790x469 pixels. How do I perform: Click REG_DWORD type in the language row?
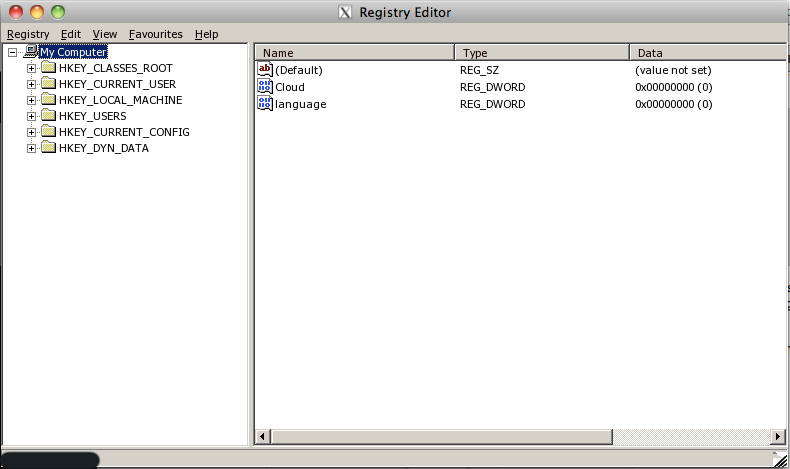tap(492, 104)
